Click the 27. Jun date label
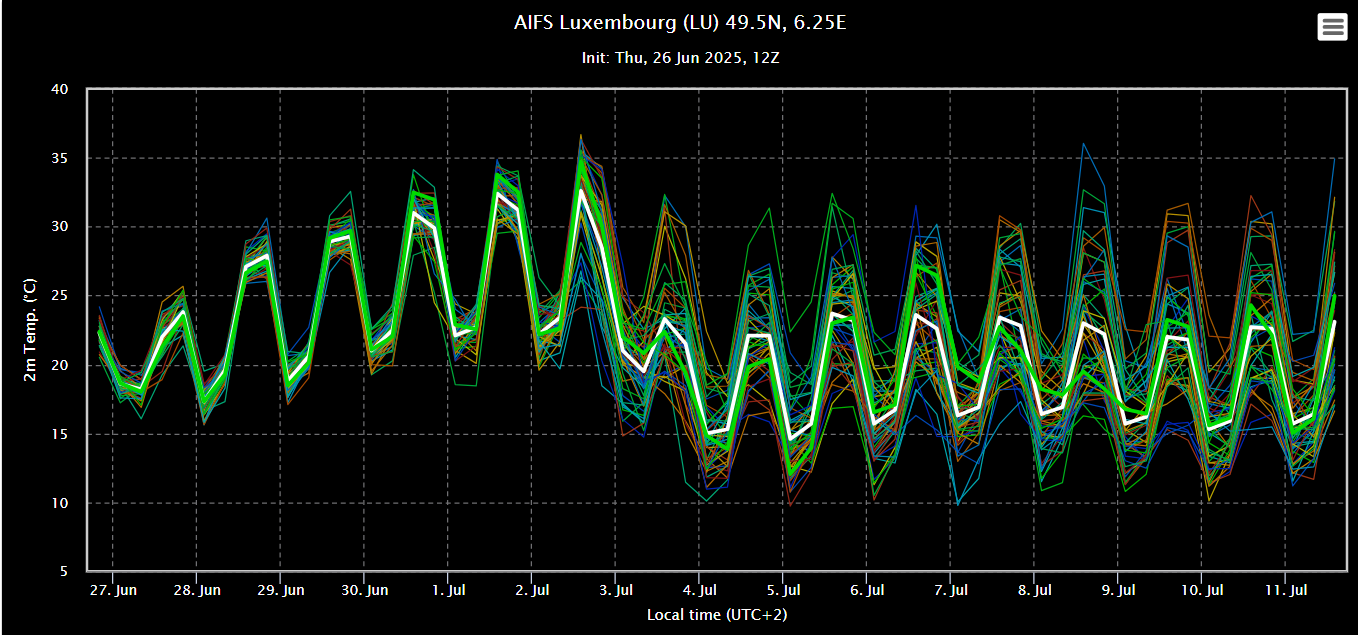Viewport: 1358px width, 635px height. [112, 590]
